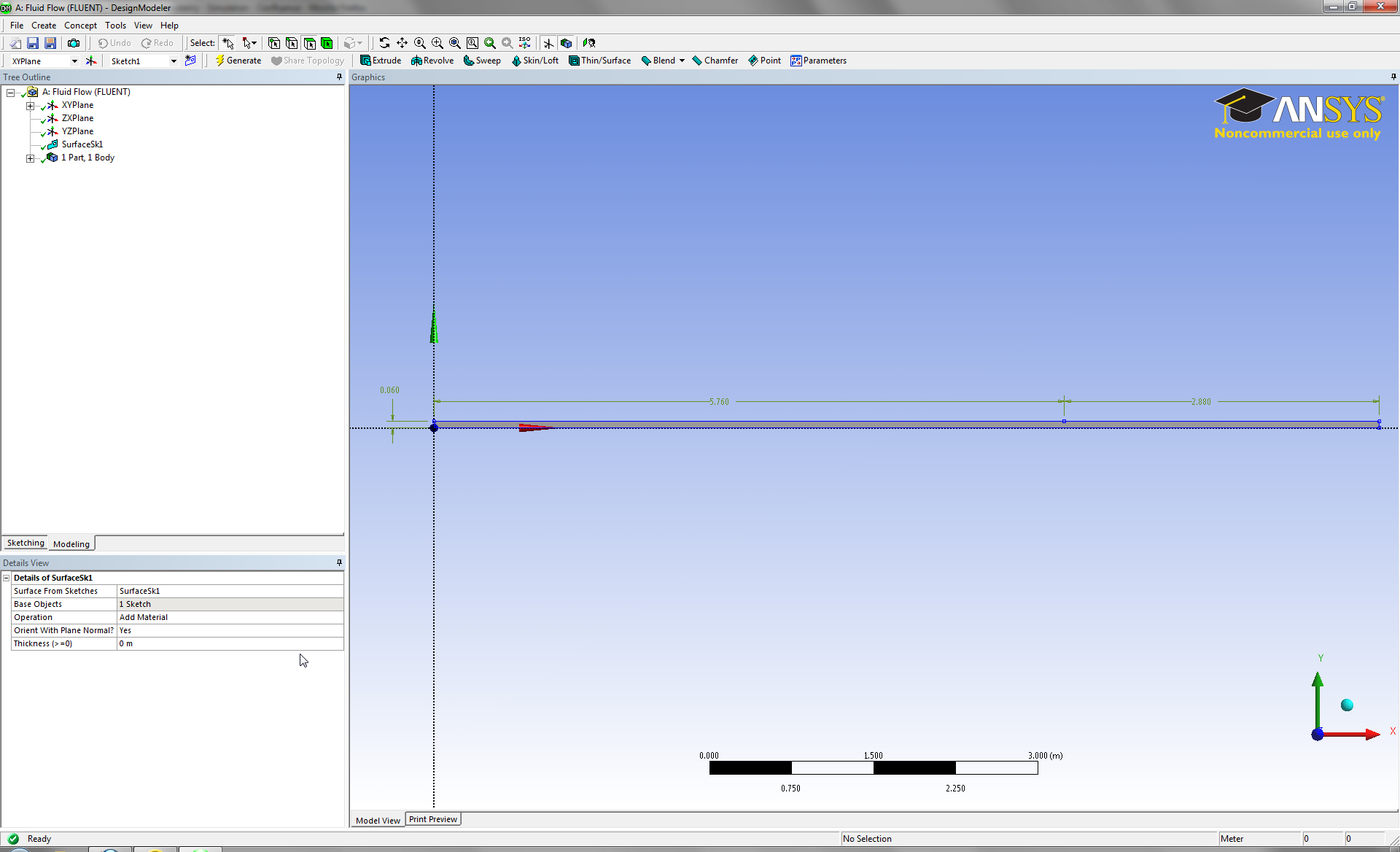This screenshot has width=1400, height=852.
Task: Select YZPlane in the tree outline
Action: (77, 131)
